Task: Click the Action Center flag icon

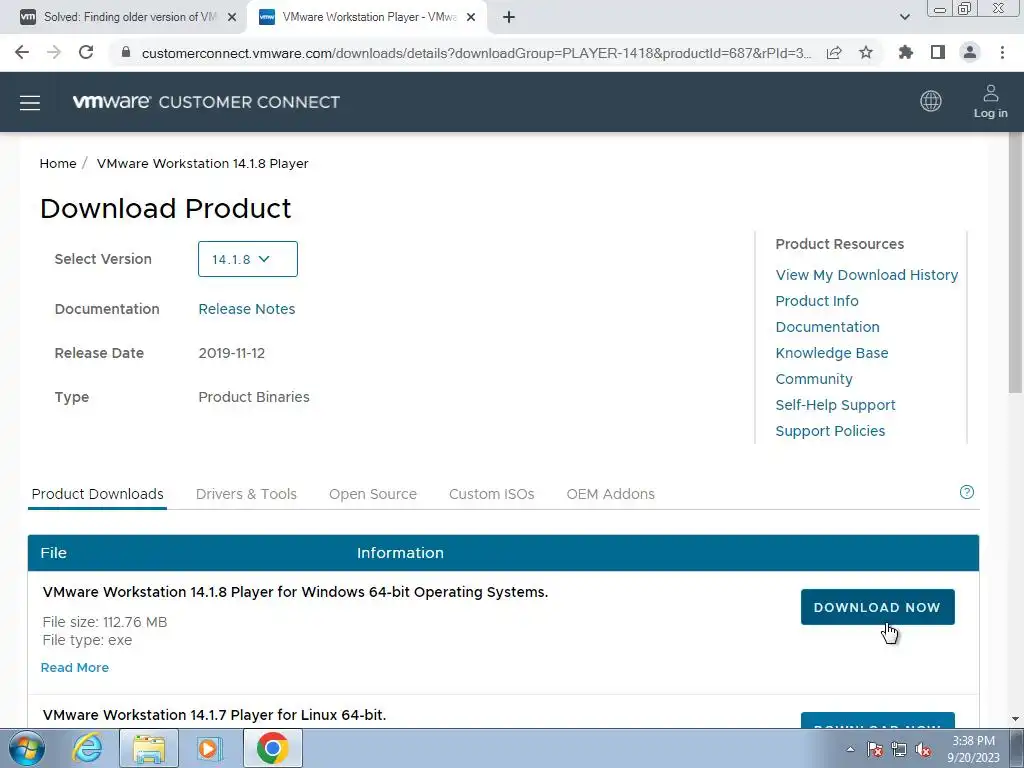Action: tap(875, 750)
